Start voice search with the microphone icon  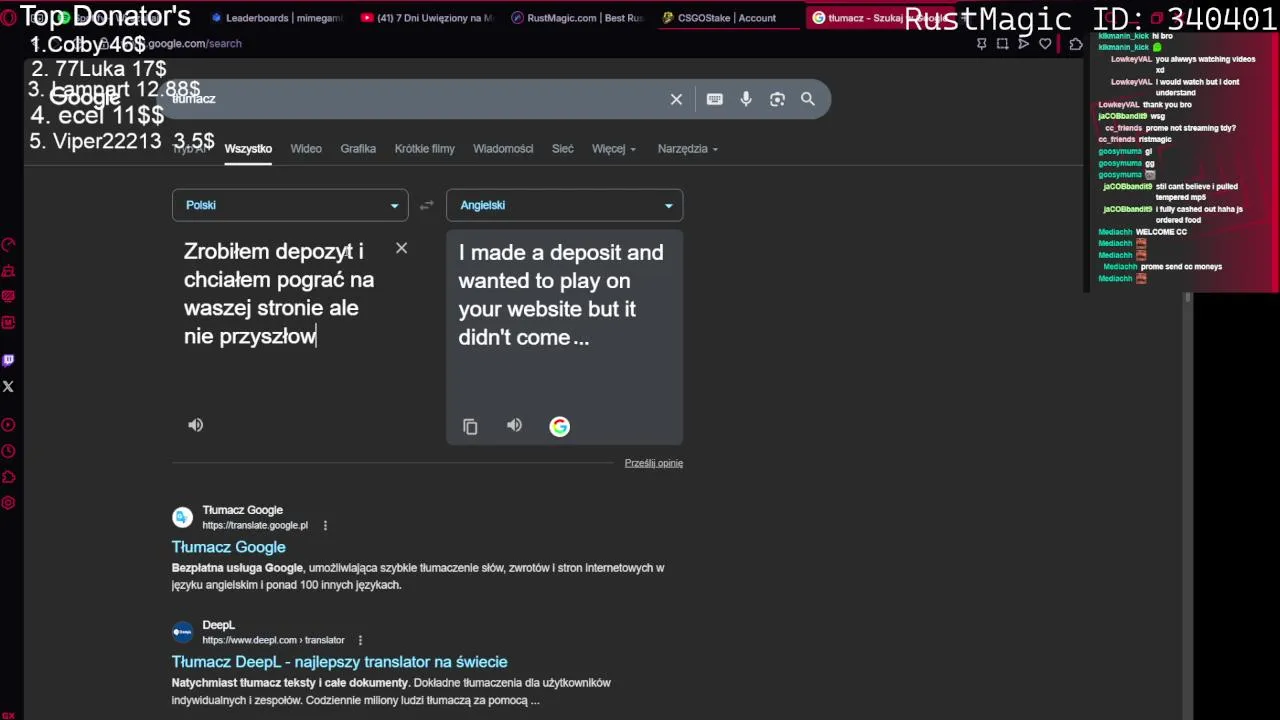(746, 99)
